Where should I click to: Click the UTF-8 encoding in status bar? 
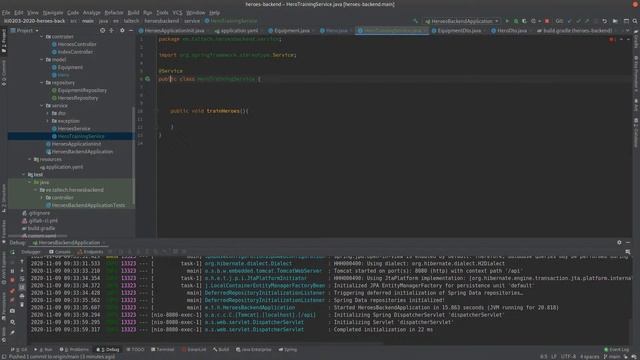pyautogui.click(x=568, y=356)
